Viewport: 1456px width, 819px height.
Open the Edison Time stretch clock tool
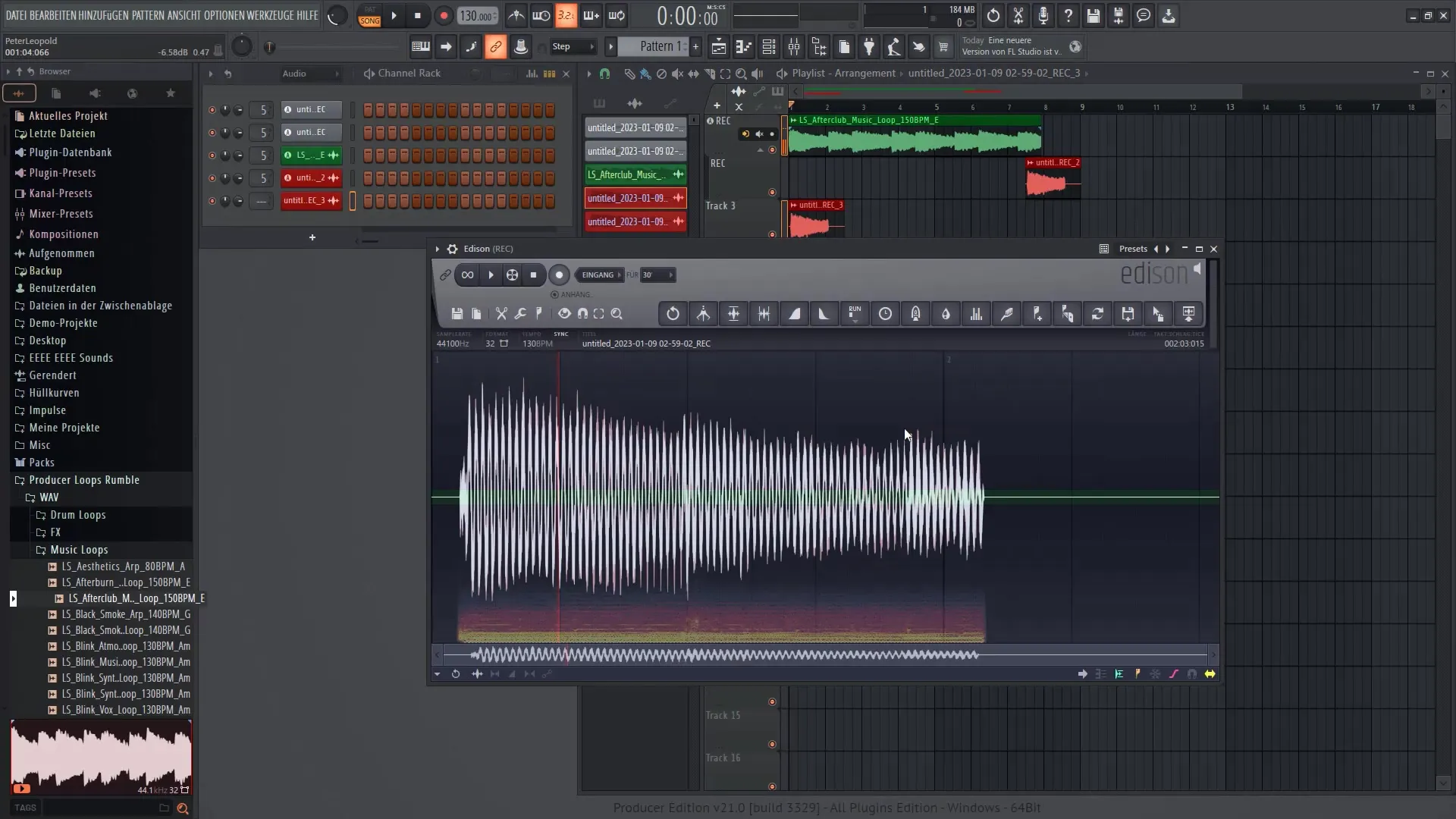pos(885,314)
